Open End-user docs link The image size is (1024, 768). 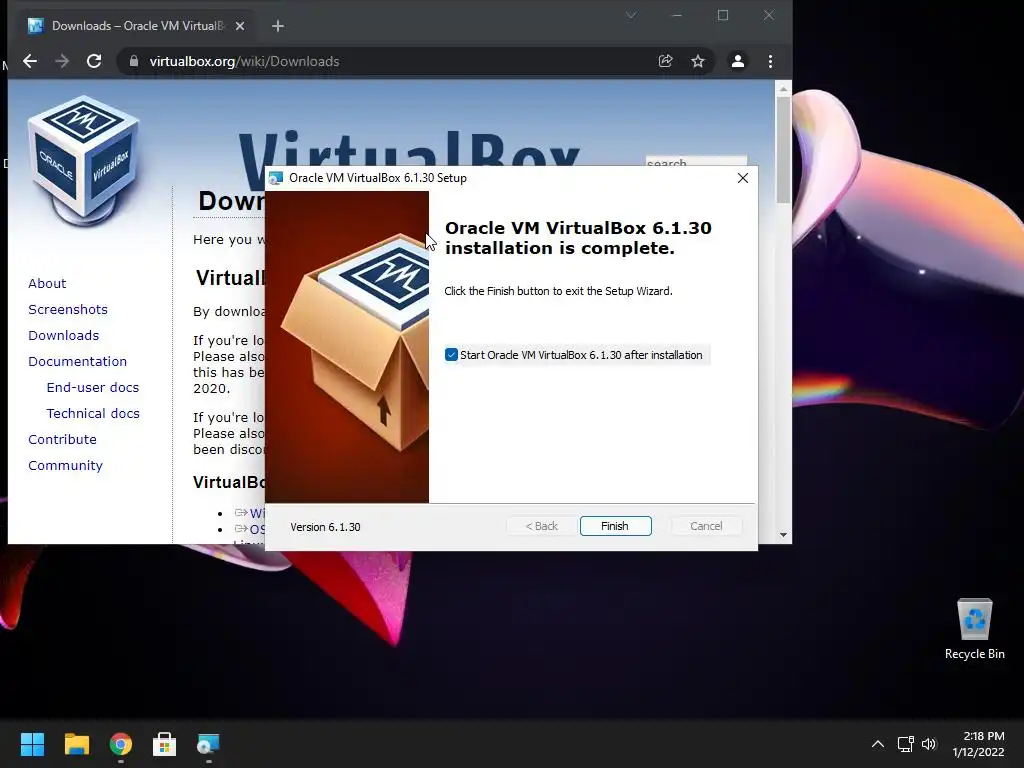[x=93, y=387]
